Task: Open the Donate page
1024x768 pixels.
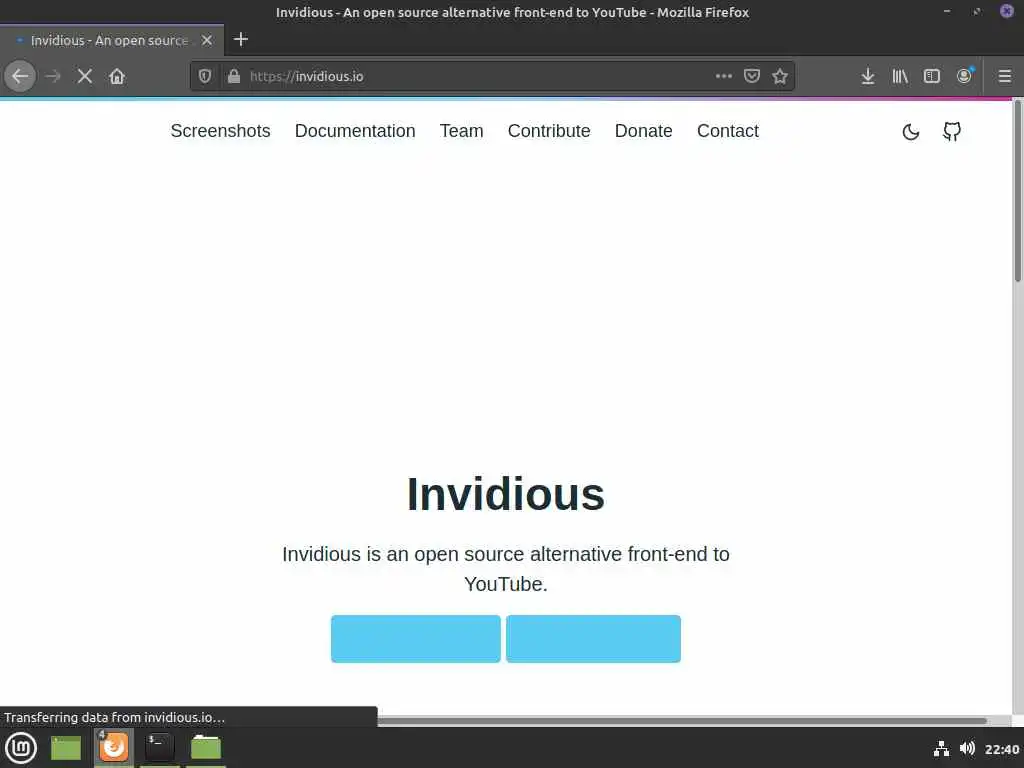Action: pyautogui.click(x=643, y=131)
